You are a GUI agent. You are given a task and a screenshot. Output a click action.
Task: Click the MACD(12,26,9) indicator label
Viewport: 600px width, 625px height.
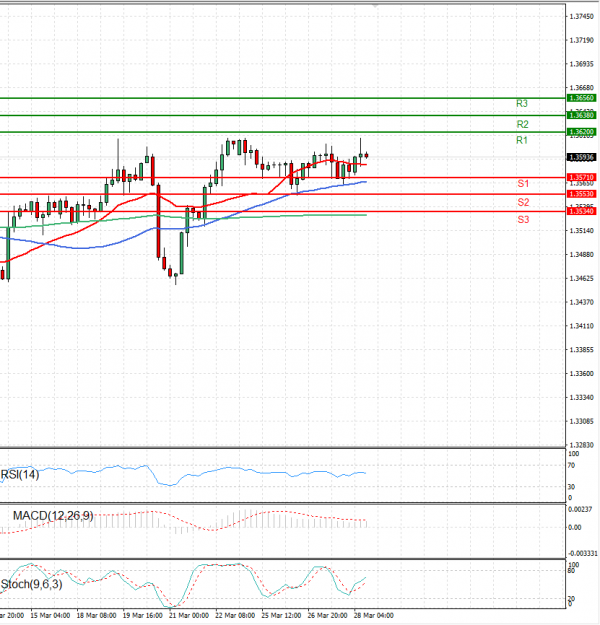(x=53, y=516)
